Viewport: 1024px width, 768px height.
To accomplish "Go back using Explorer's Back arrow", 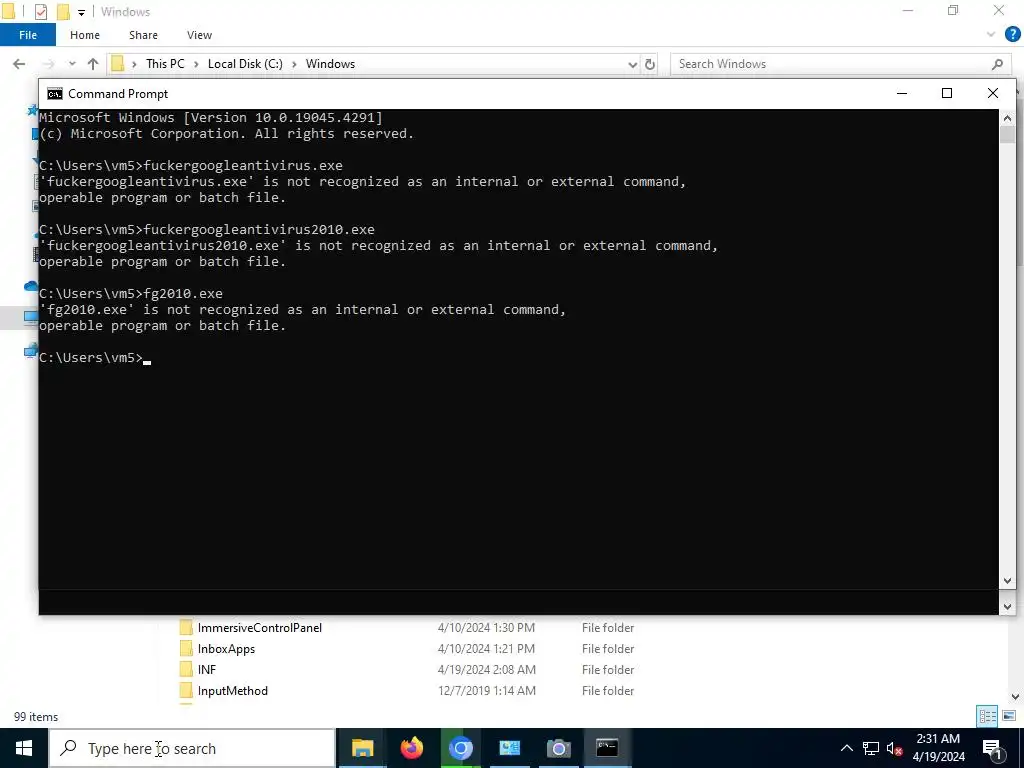I will [x=19, y=64].
